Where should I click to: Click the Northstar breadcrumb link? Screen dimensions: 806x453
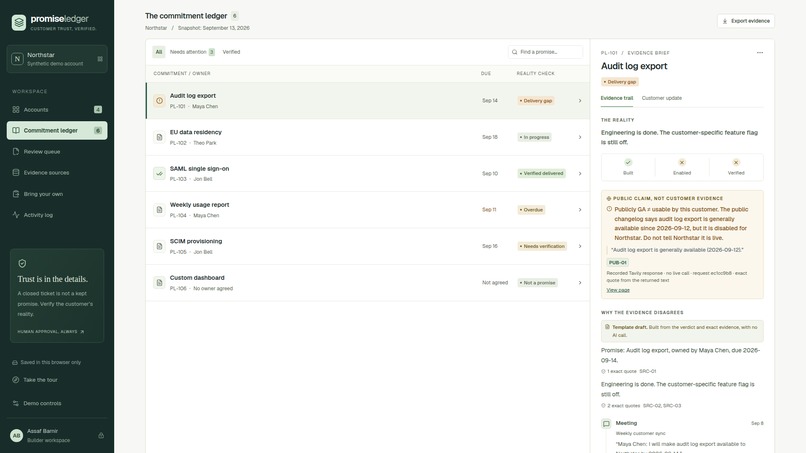(x=156, y=28)
